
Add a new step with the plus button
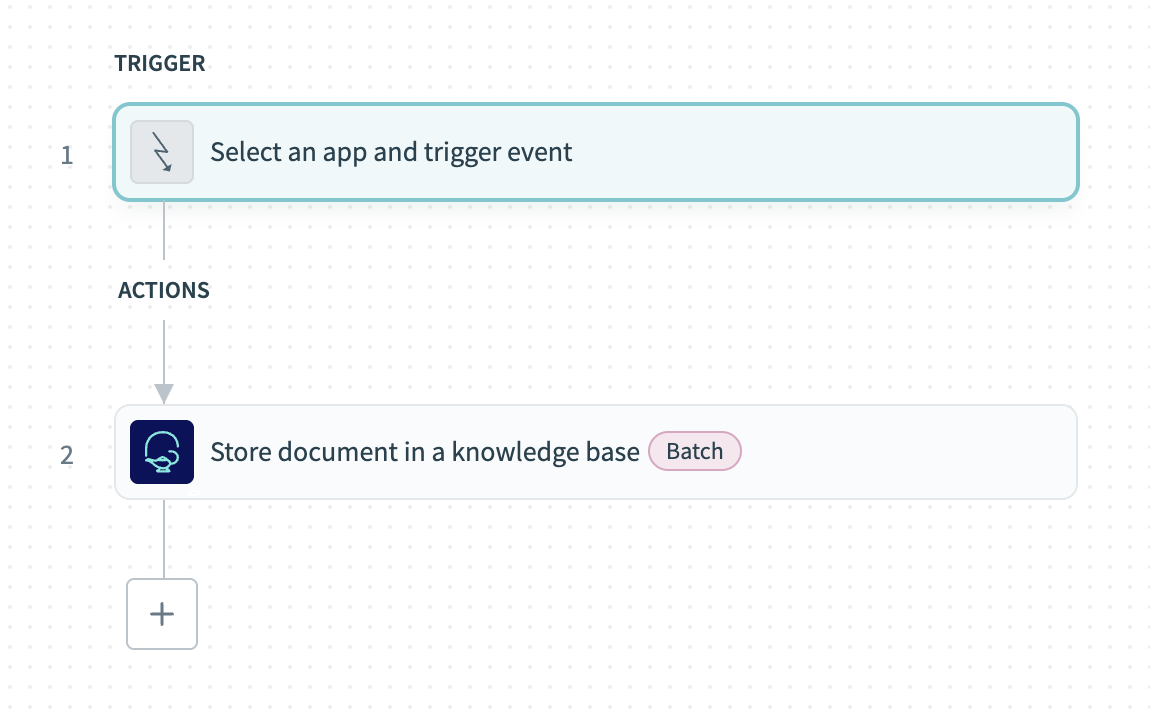pos(162,614)
